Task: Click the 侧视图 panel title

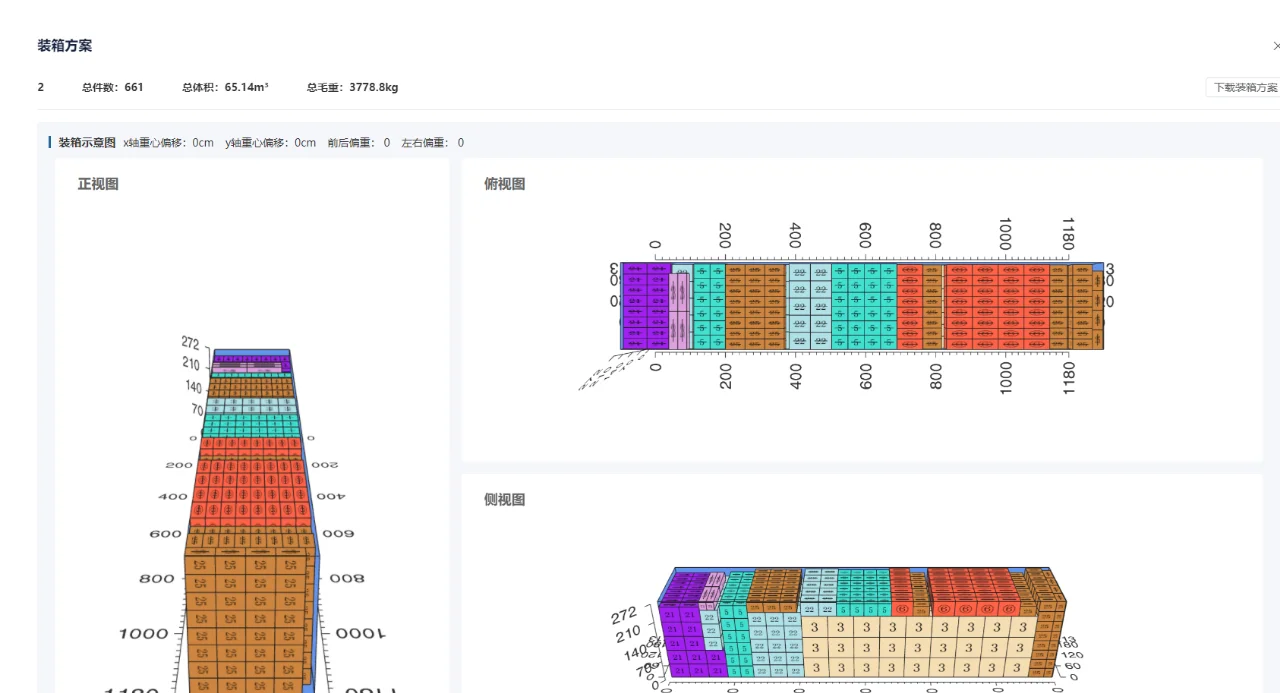Action: tap(504, 500)
